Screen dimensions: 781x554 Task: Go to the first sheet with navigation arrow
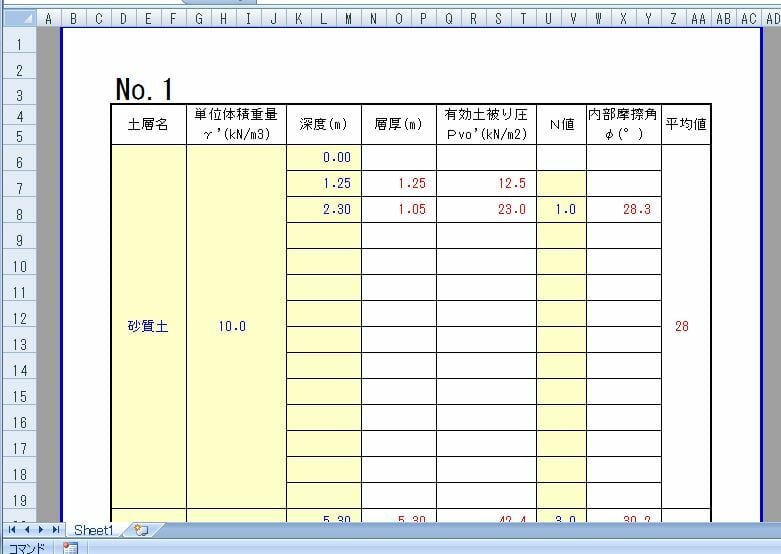[x=12, y=530]
